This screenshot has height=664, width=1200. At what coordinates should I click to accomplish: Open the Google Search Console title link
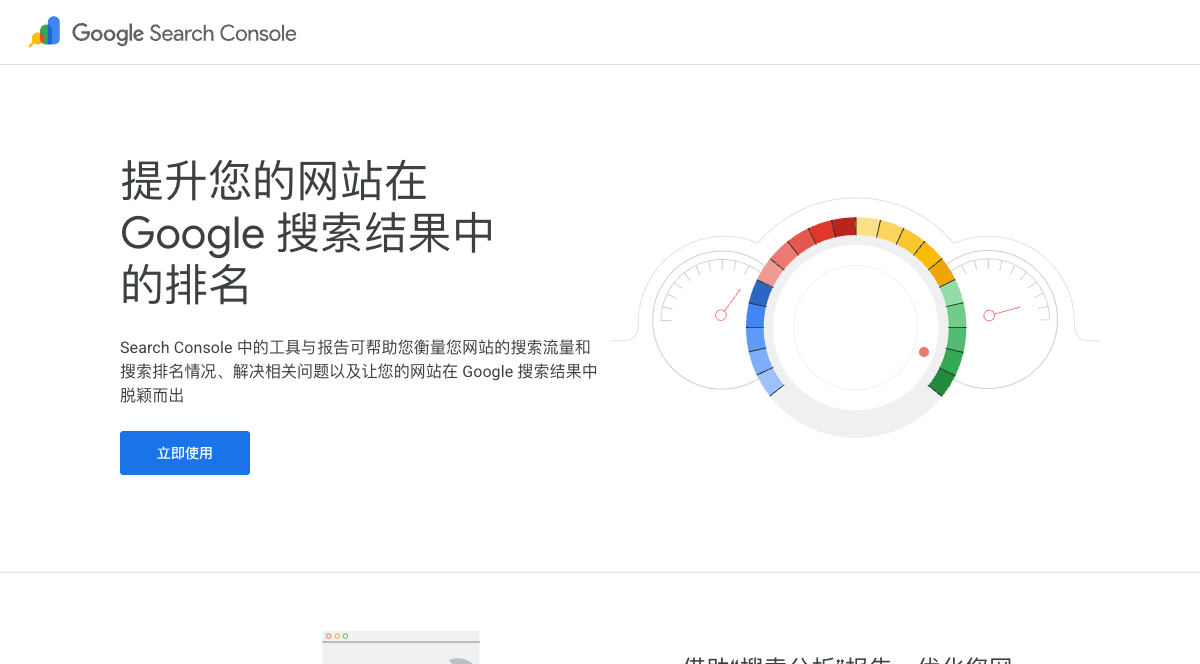click(184, 33)
